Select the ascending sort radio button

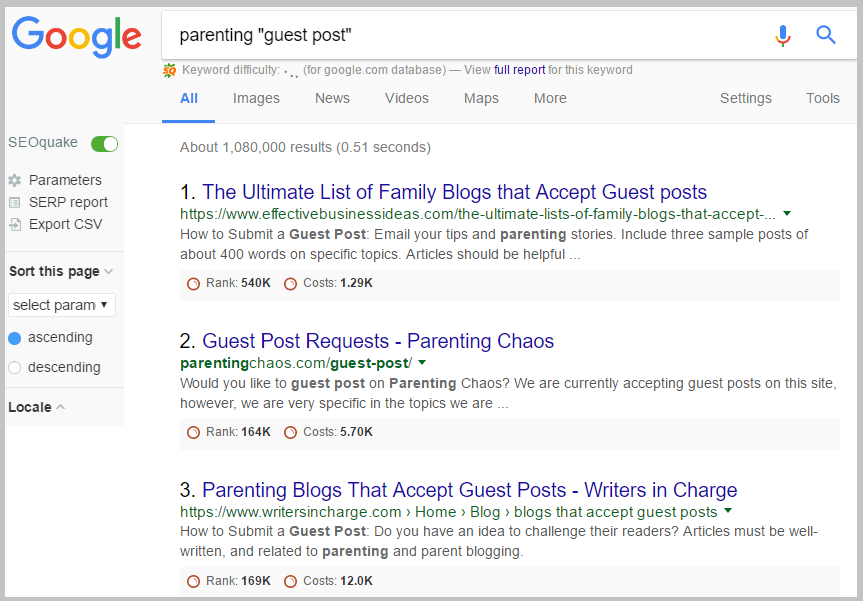[15, 338]
